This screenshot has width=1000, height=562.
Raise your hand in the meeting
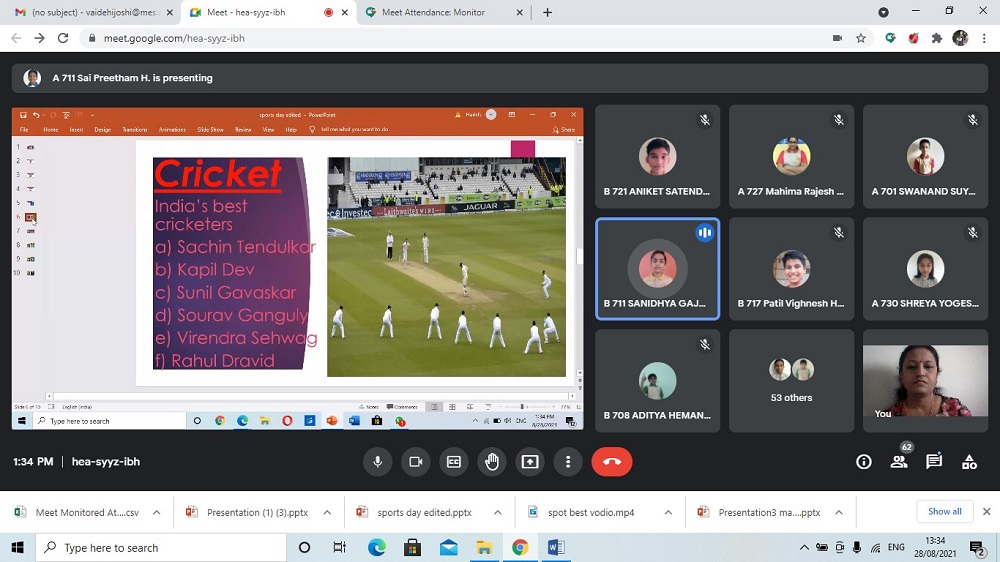tap(491, 462)
